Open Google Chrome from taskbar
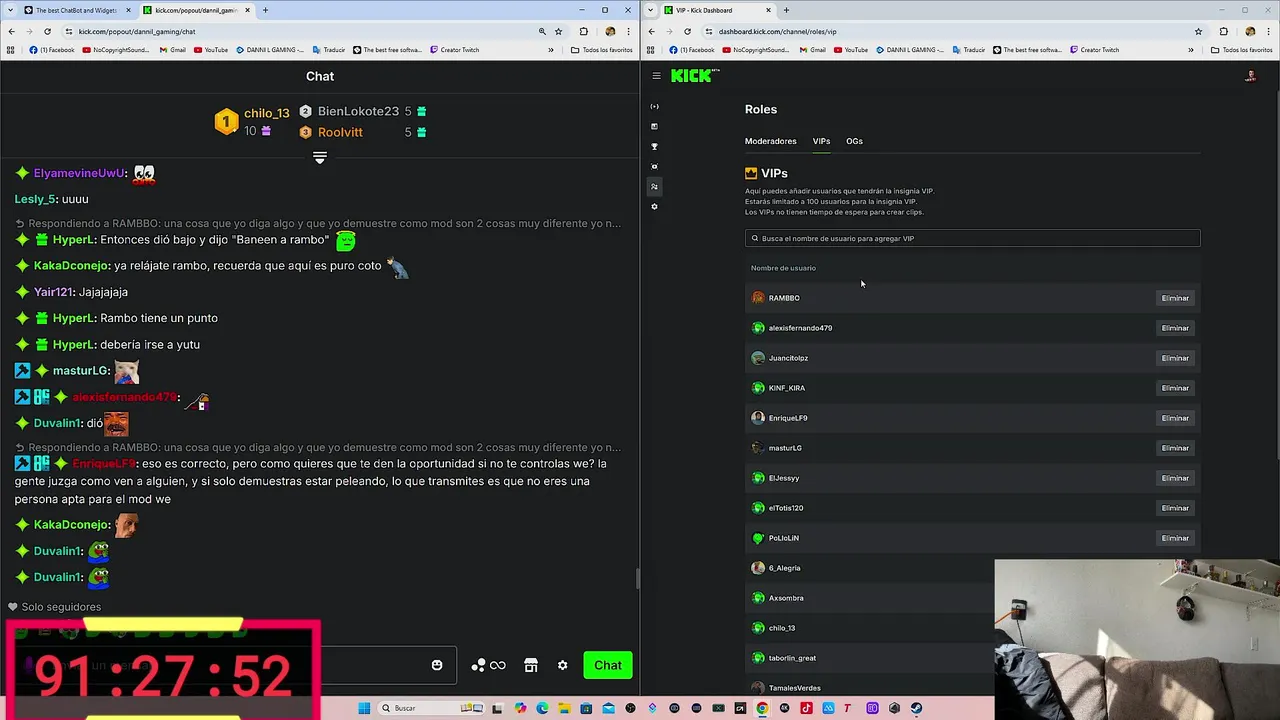 762,708
